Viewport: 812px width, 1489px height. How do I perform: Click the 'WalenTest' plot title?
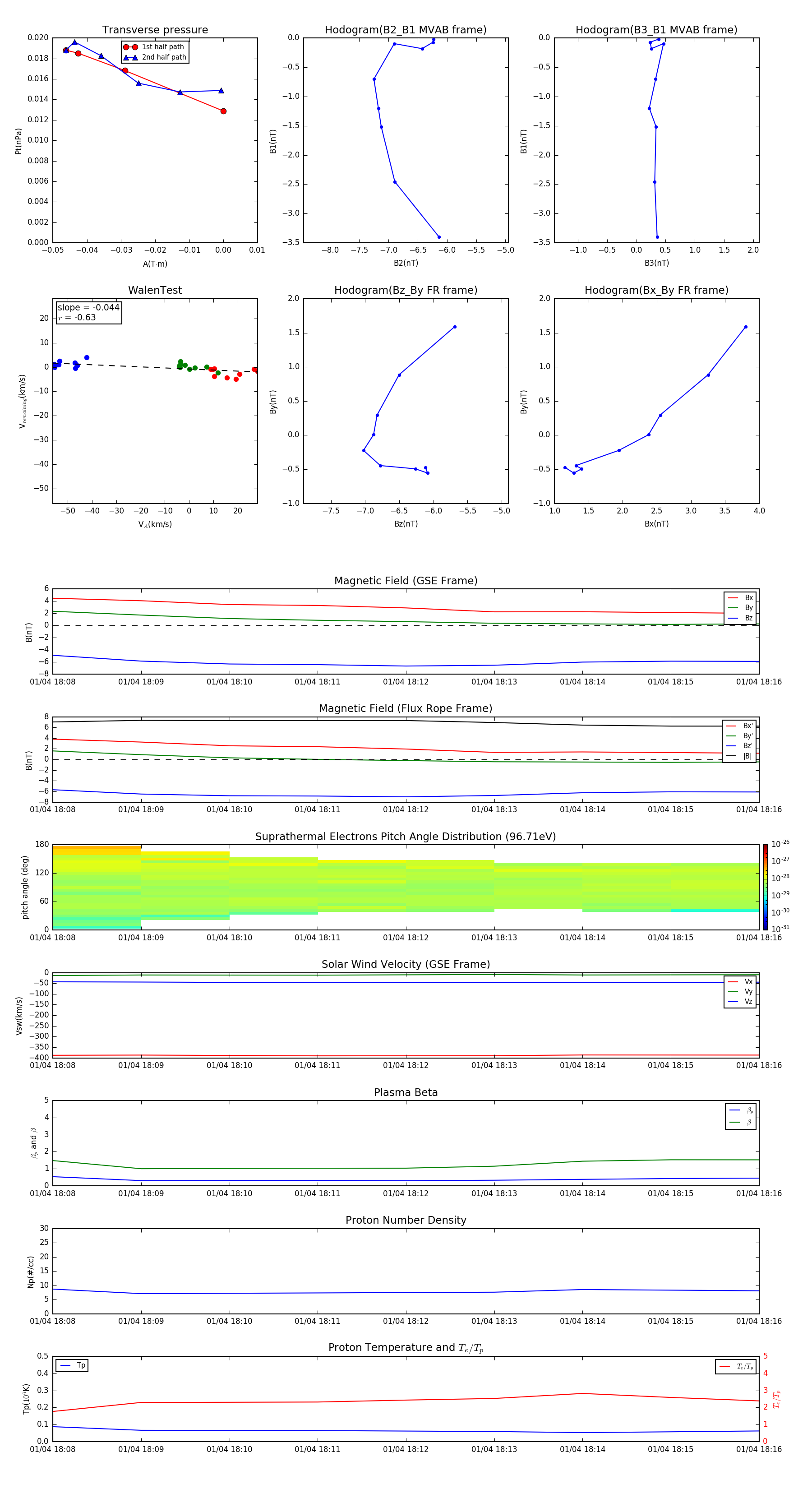coord(155,290)
